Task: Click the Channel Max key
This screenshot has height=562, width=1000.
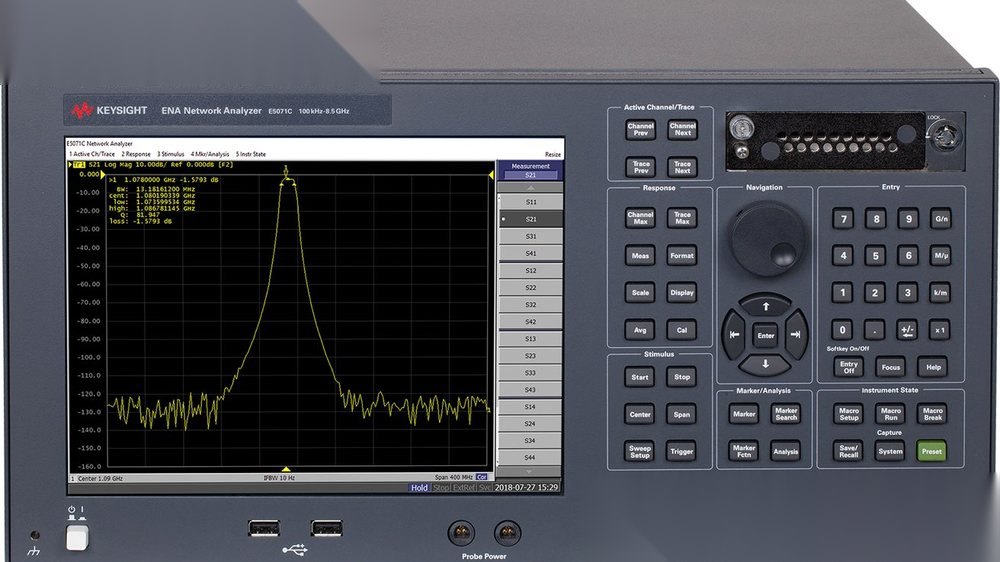Action: click(x=640, y=218)
